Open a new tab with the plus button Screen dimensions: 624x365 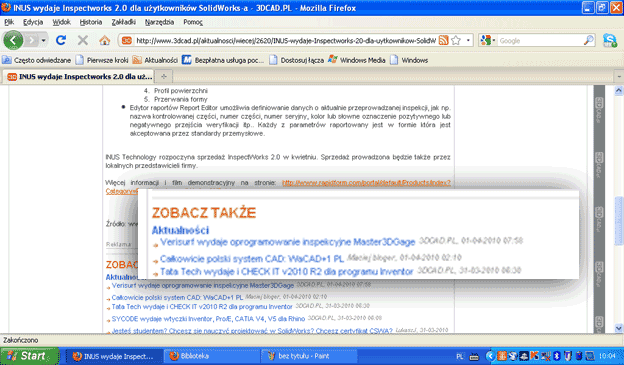(164, 76)
